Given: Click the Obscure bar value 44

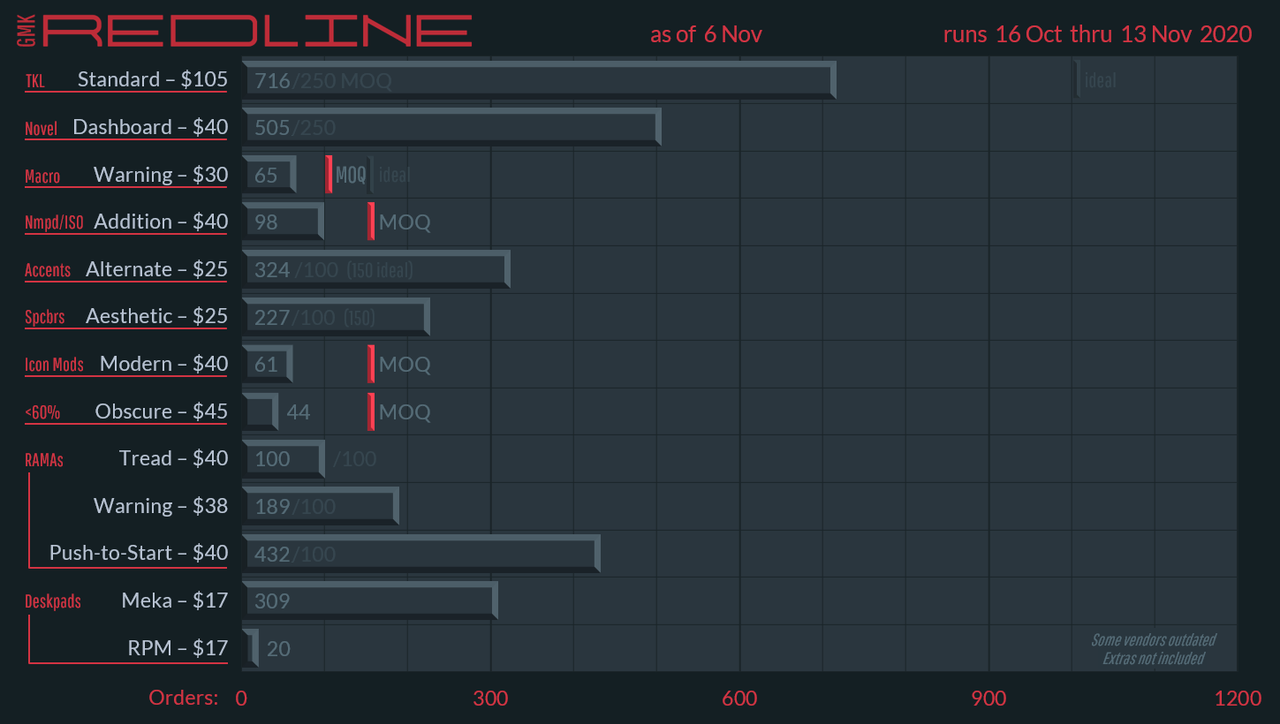Looking at the screenshot, I should point(298,412).
